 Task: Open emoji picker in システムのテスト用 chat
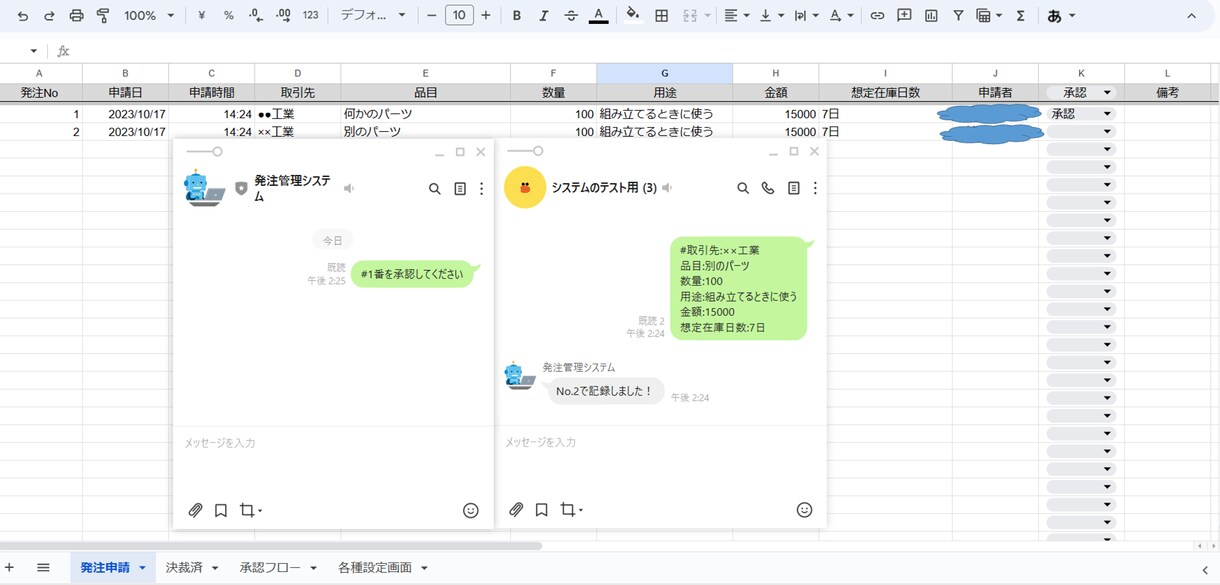coord(804,510)
